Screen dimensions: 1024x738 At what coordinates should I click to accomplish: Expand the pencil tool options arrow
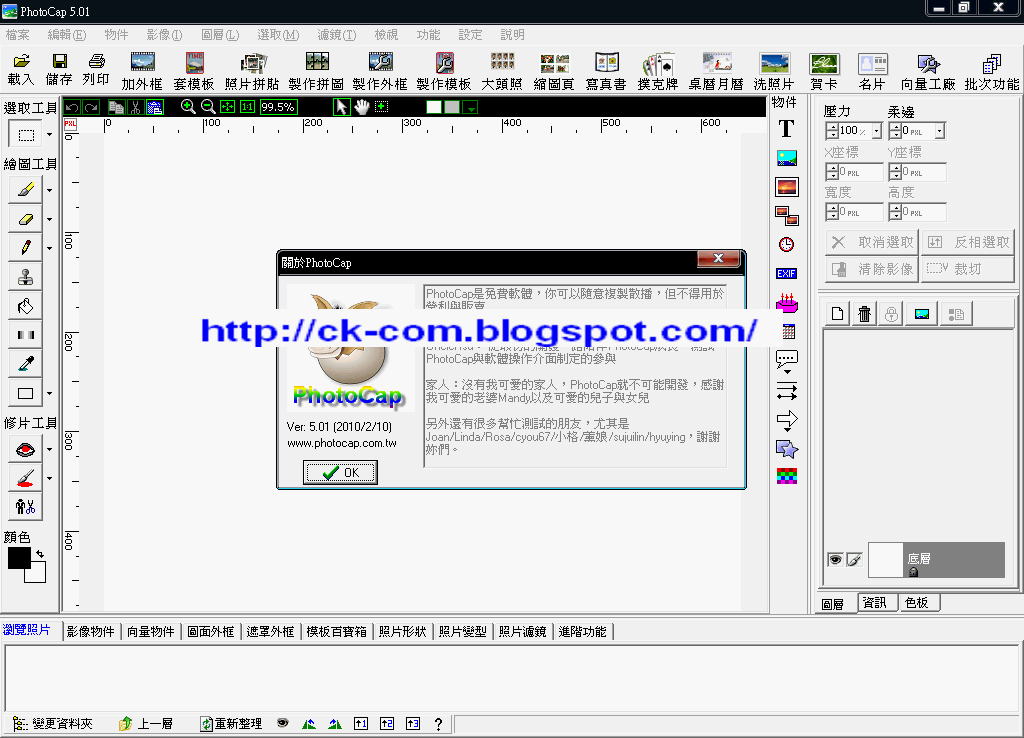click(x=50, y=248)
